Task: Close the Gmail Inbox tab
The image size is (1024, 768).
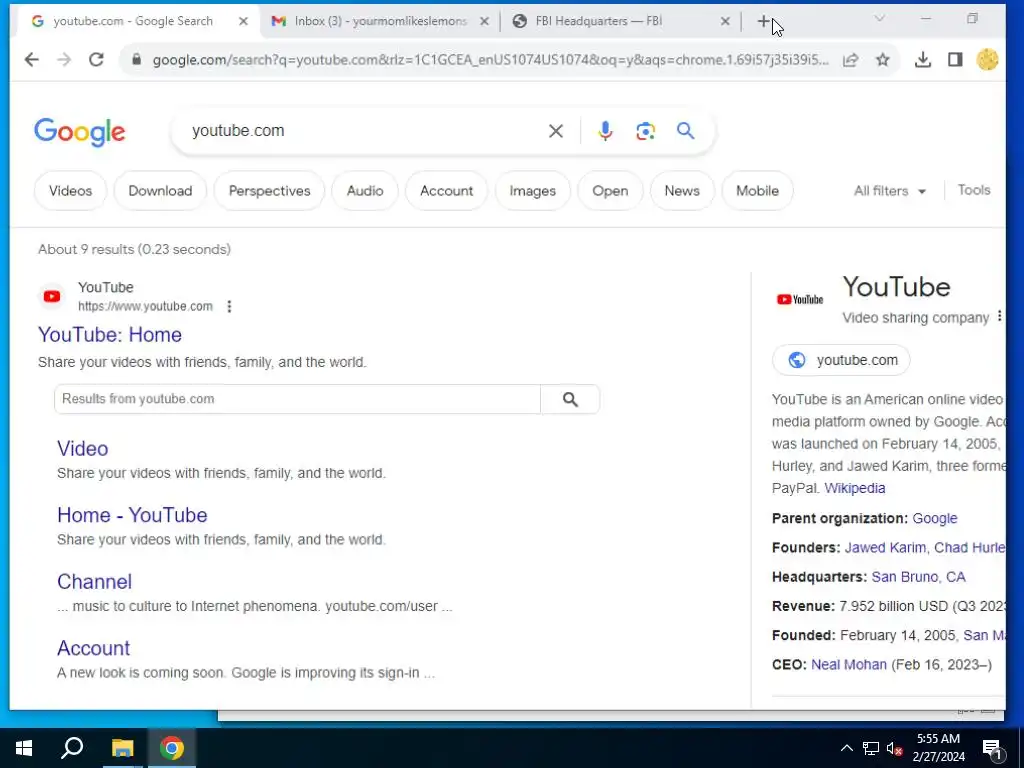Action: coord(484,21)
